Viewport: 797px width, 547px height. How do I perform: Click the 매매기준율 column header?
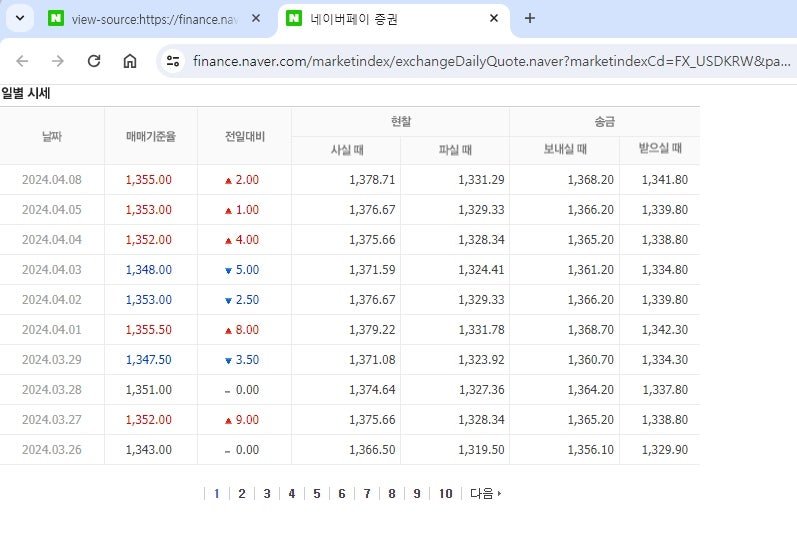pos(151,136)
